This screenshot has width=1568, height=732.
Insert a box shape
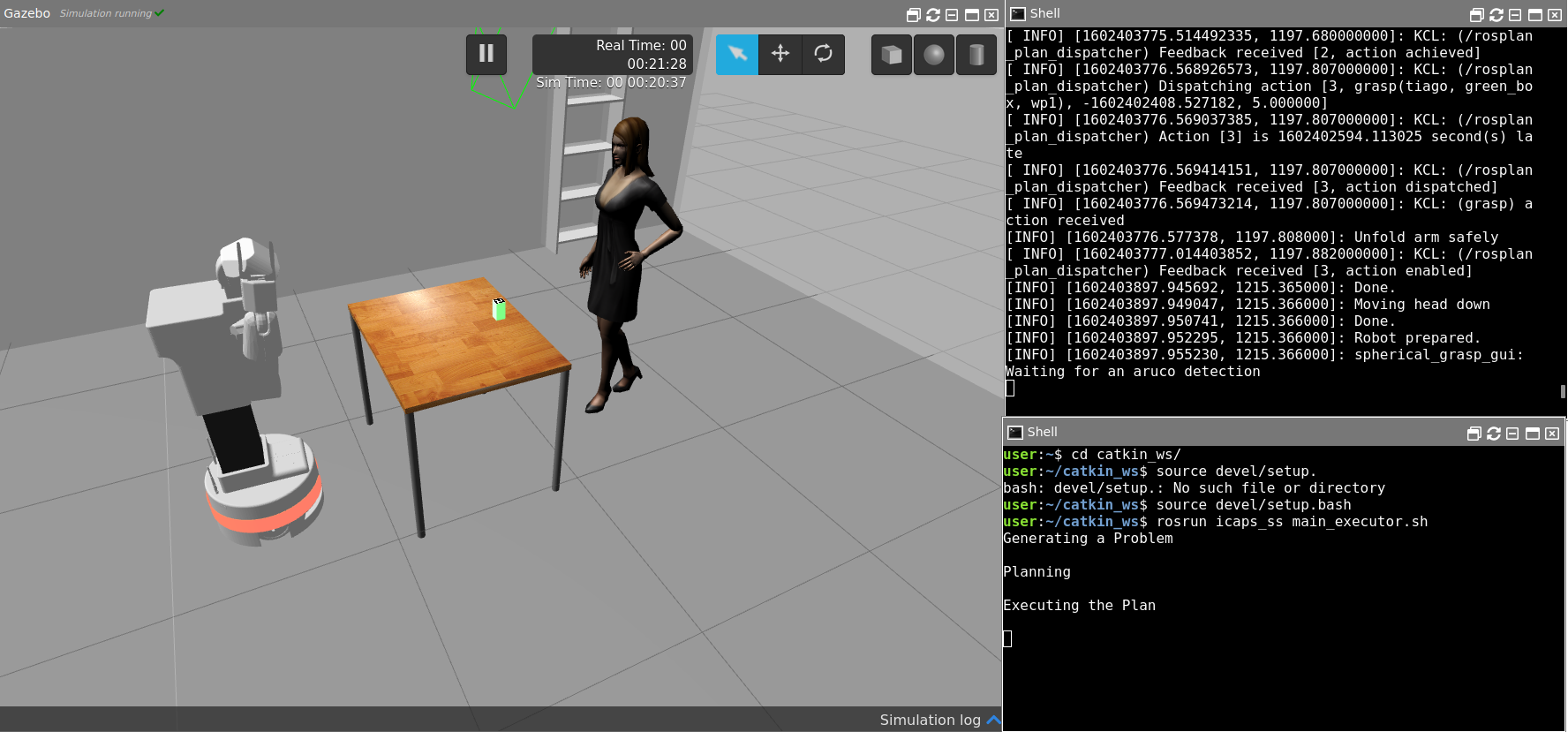892,55
